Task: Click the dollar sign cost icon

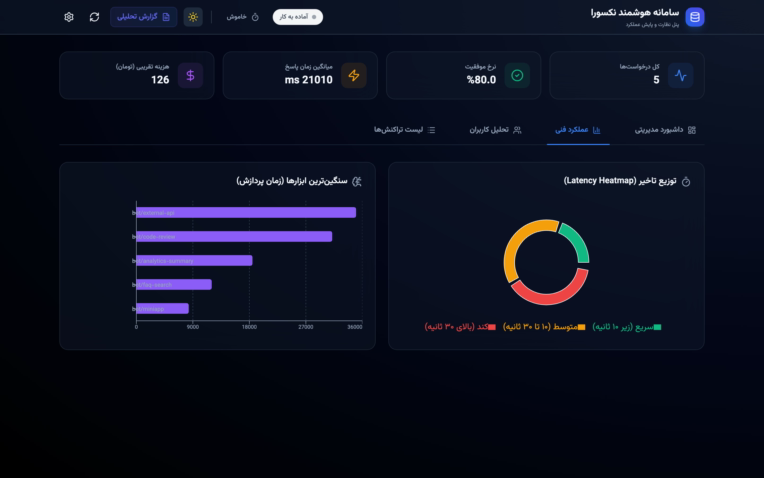Action: 191,76
